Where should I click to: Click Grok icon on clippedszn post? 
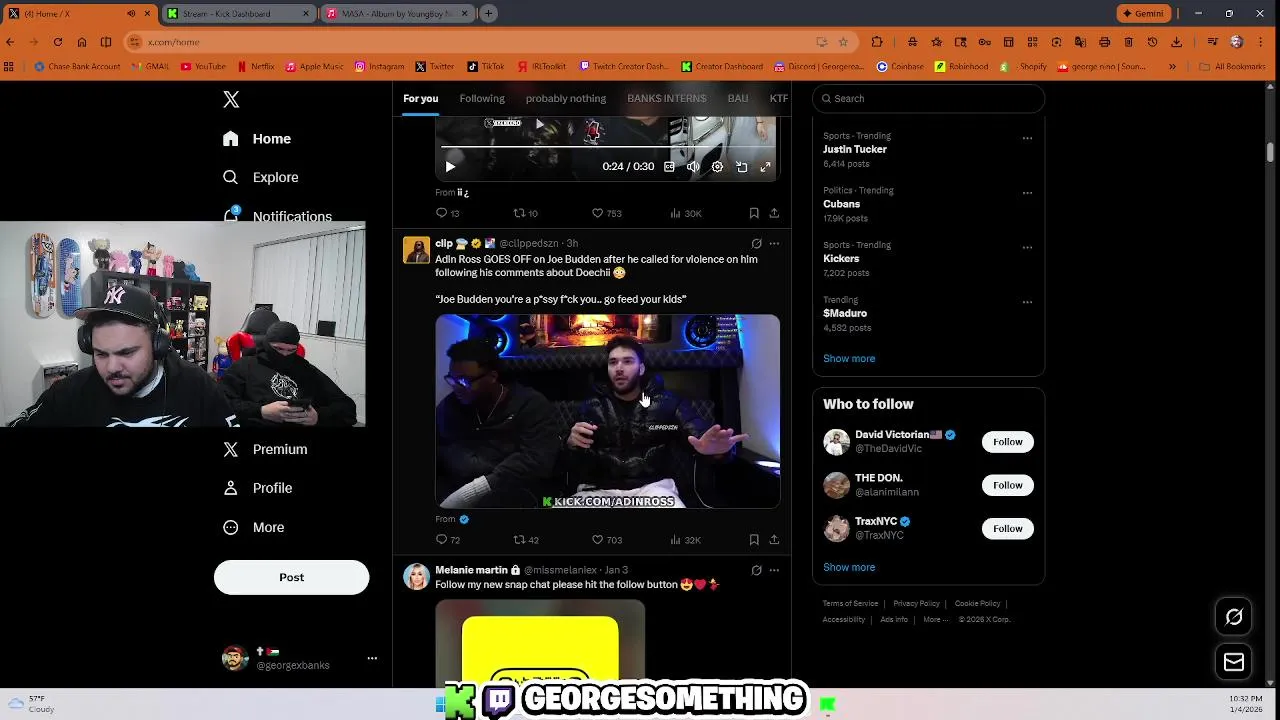756,244
